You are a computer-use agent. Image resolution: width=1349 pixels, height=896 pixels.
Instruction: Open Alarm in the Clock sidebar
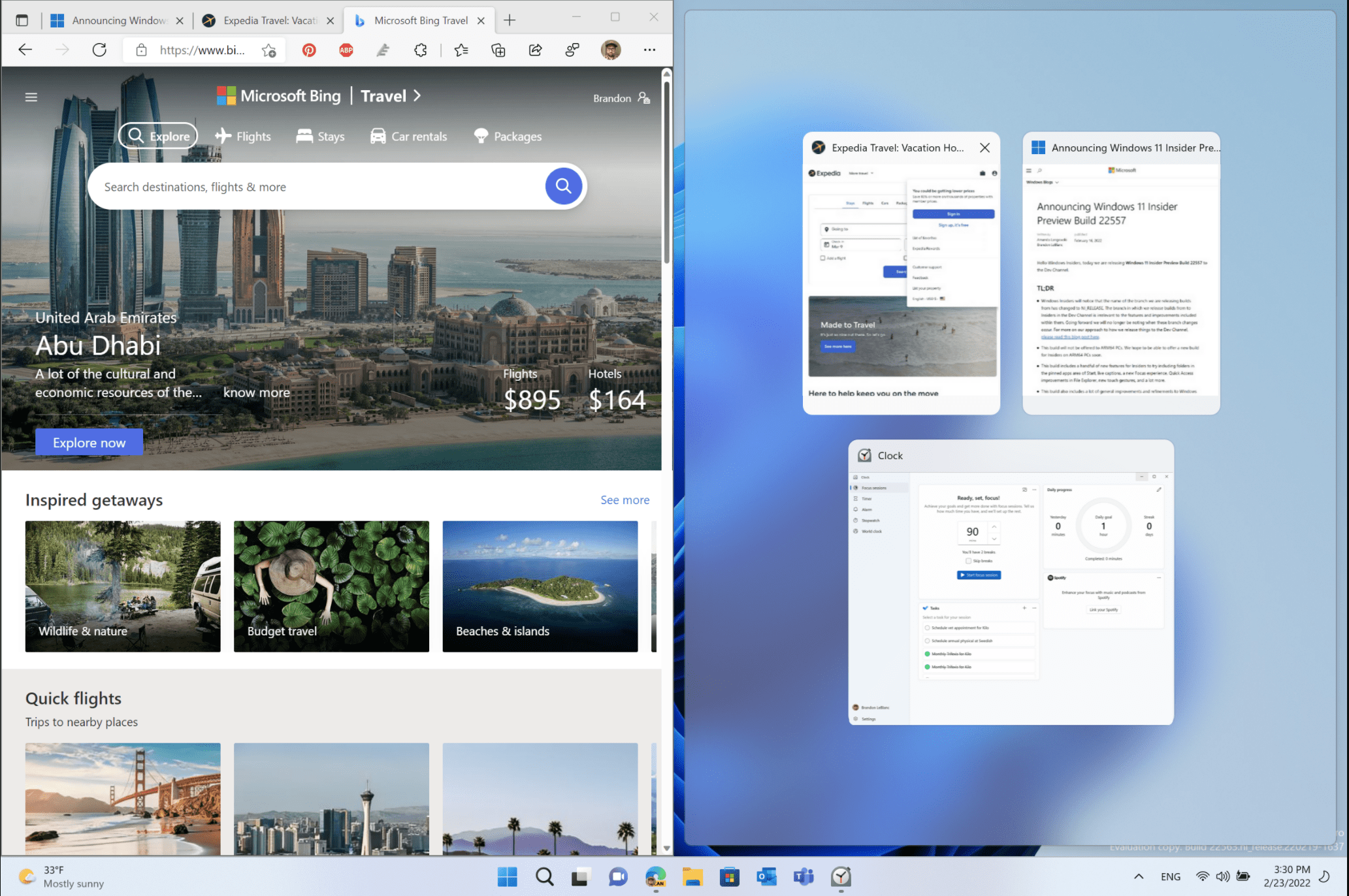(866, 509)
